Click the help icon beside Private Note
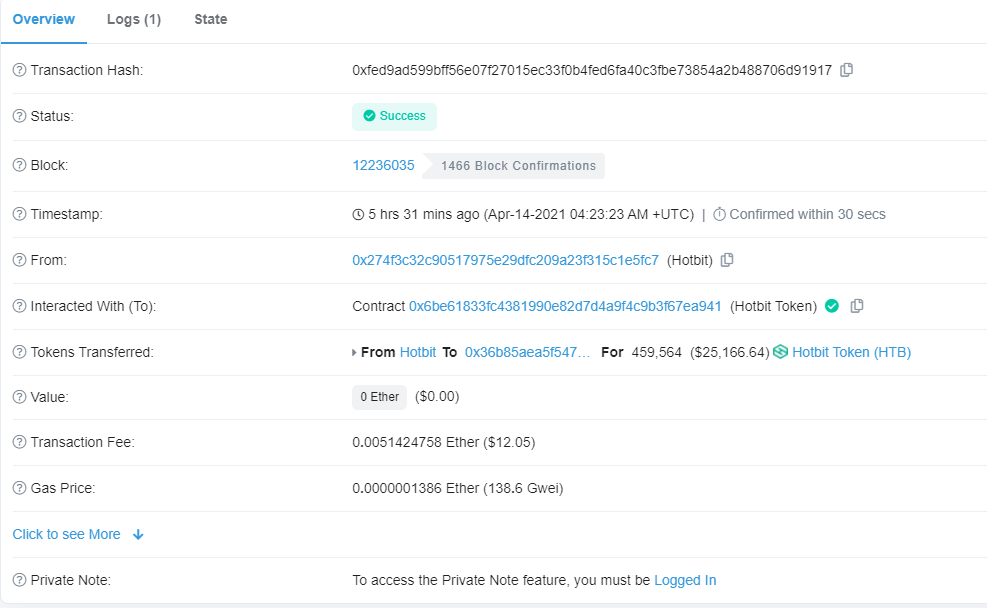This screenshot has width=987, height=608. click(19, 580)
